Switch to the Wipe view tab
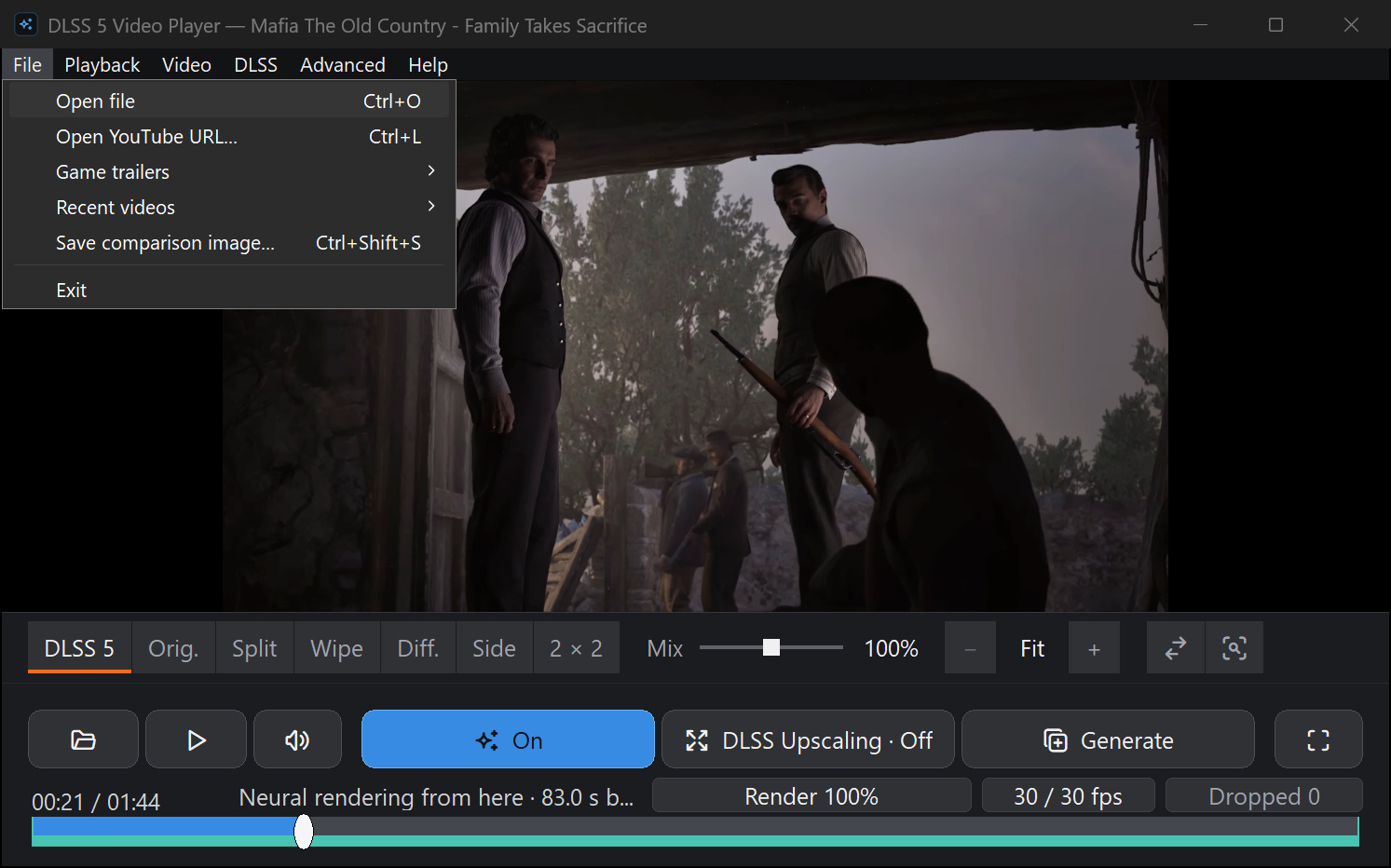 coord(336,648)
